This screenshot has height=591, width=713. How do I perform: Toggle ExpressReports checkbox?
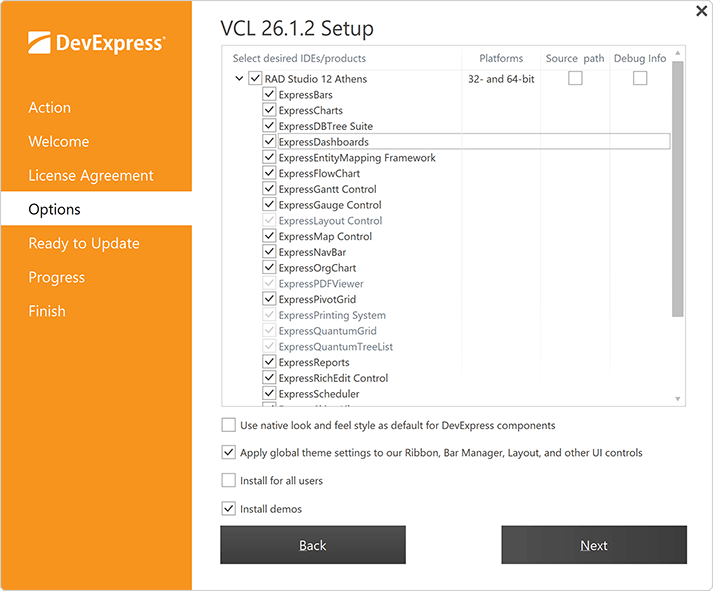coord(269,362)
